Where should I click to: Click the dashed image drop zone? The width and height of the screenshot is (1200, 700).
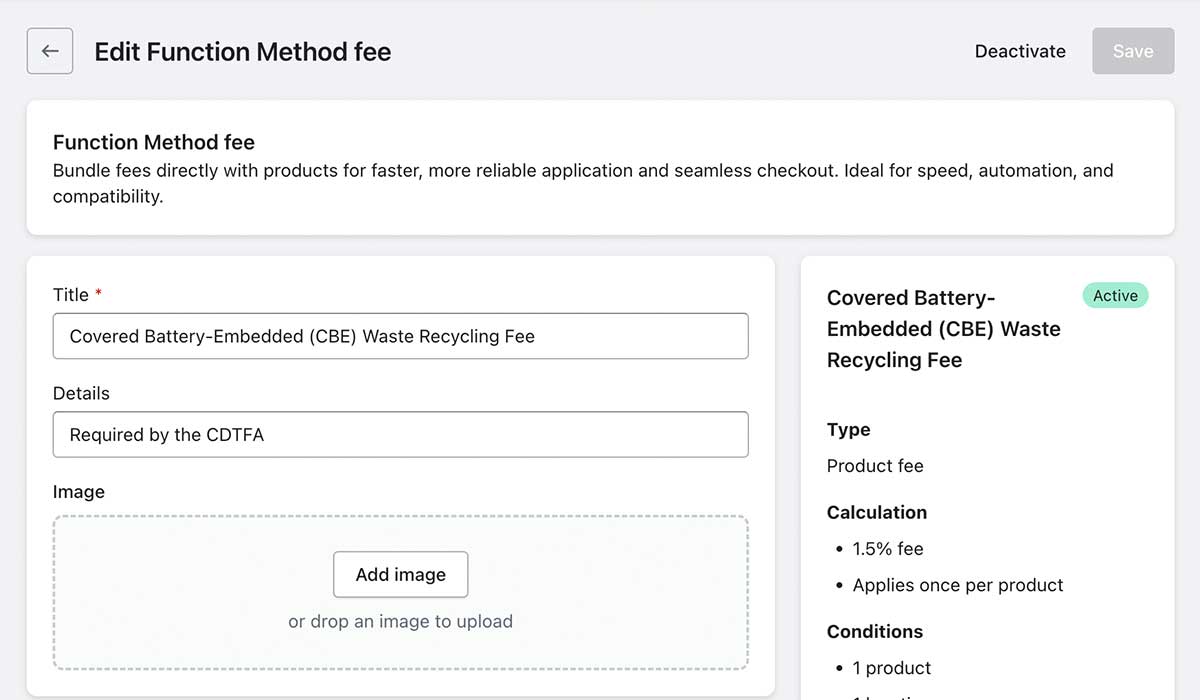[400, 594]
